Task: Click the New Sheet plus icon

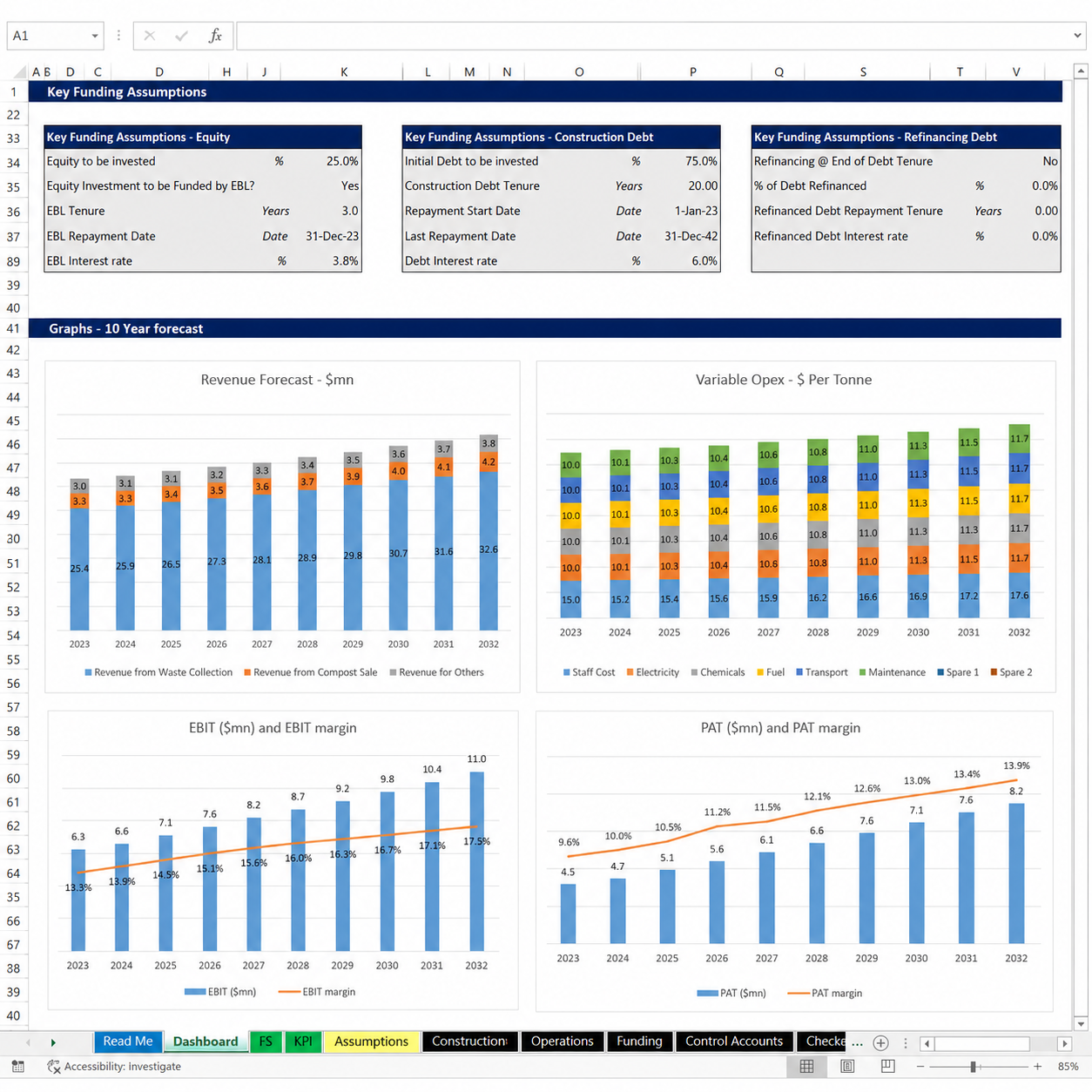Action: tap(880, 1042)
